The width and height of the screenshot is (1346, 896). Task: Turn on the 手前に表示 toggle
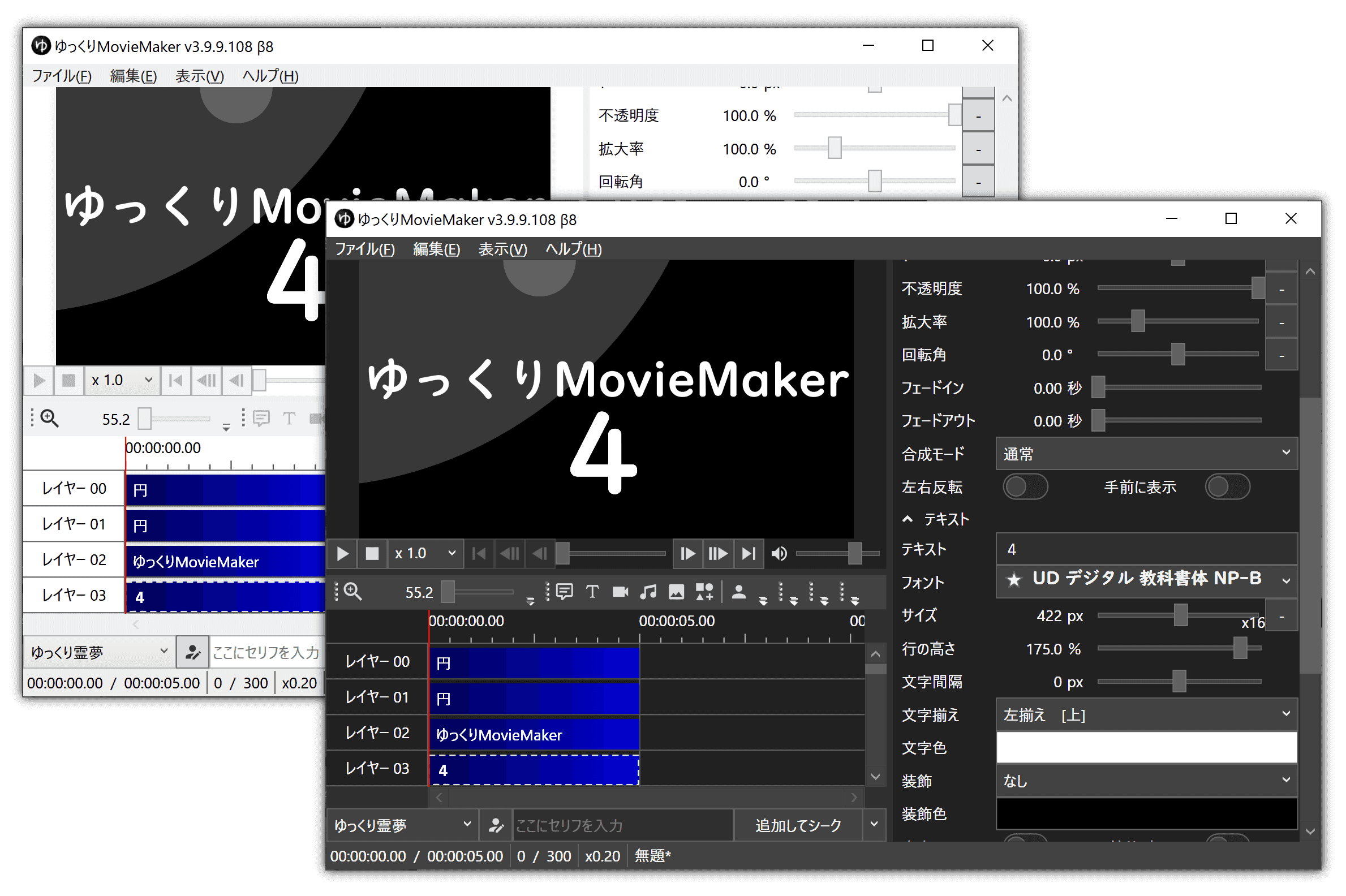click(1228, 487)
